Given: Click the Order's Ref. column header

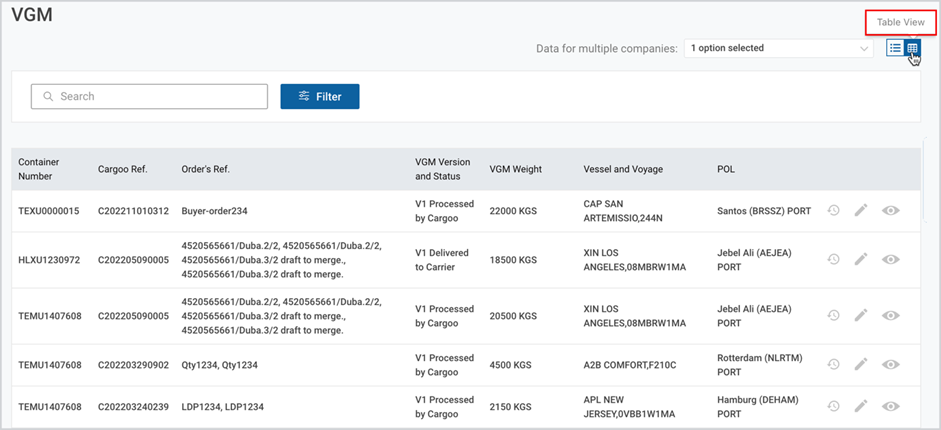Looking at the screenshot, I should (x=205, y=169).
